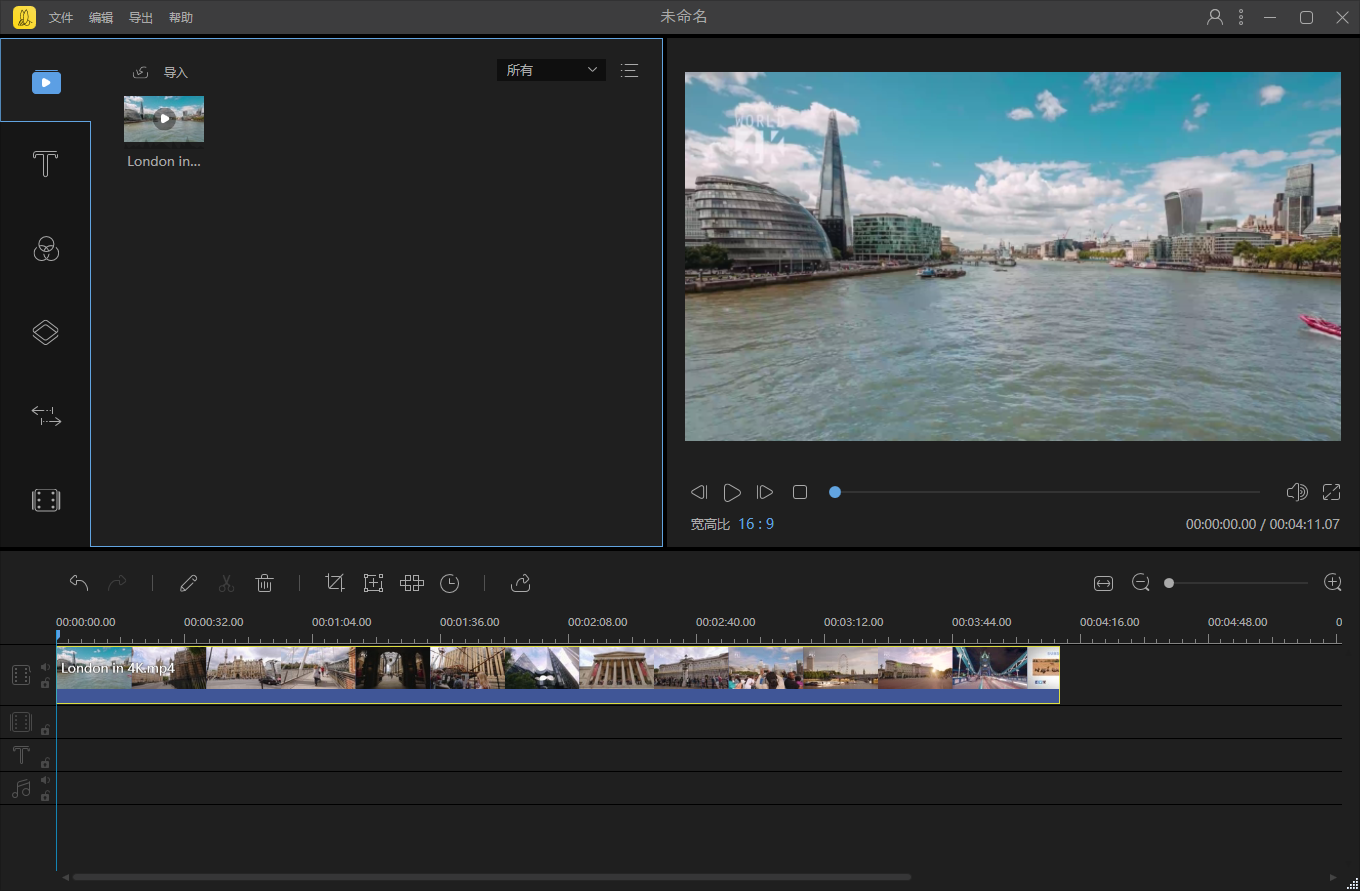Screen dimensions: 1360x891
Task: Open the Text panel in the sidebar
Action: pos(46,164)
